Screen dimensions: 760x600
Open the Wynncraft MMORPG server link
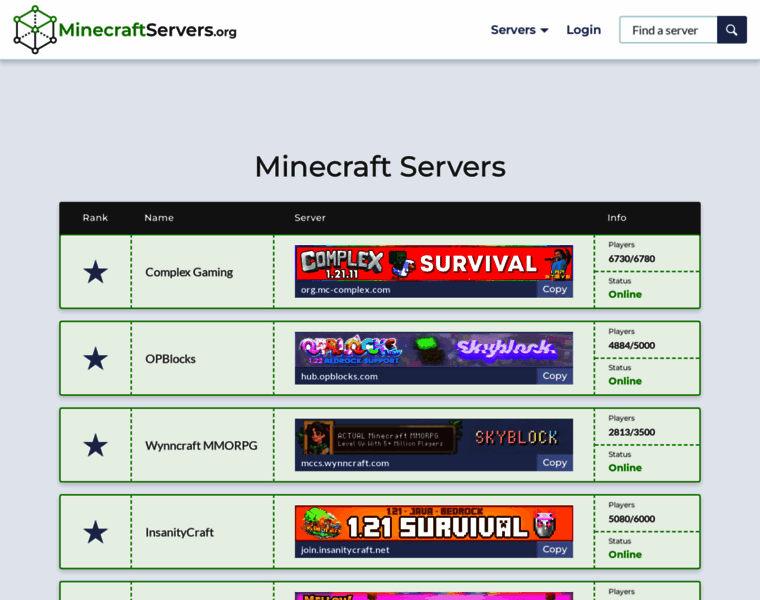click(x=201, y=445)
